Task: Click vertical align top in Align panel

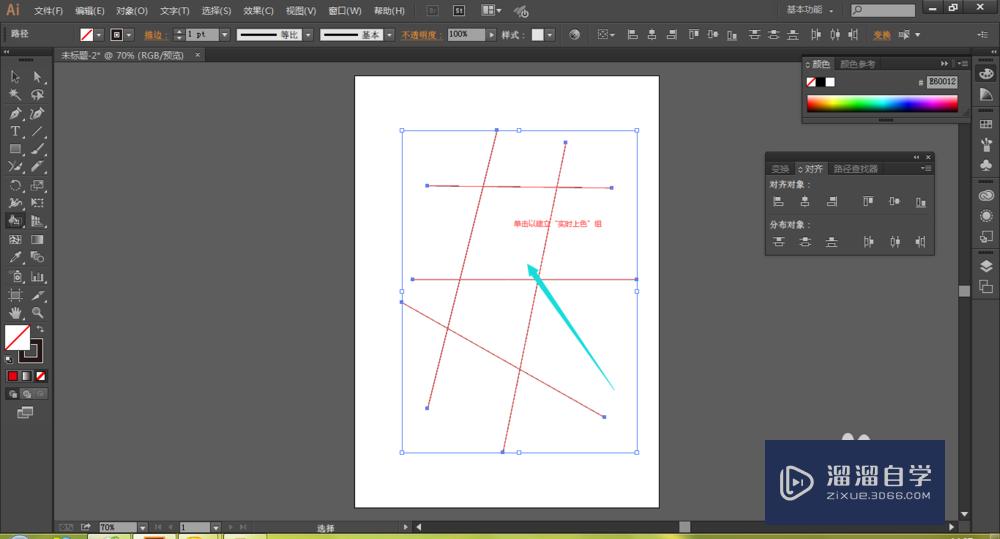Action: point(868,202)
